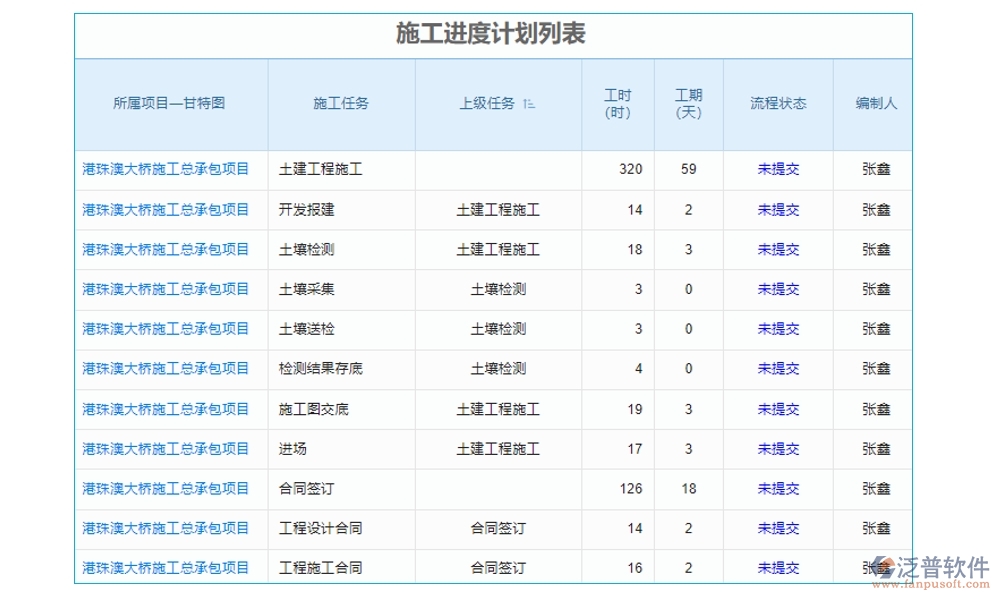
Task: Click the 流程状态 column header
Action: (x=779, y=103)
